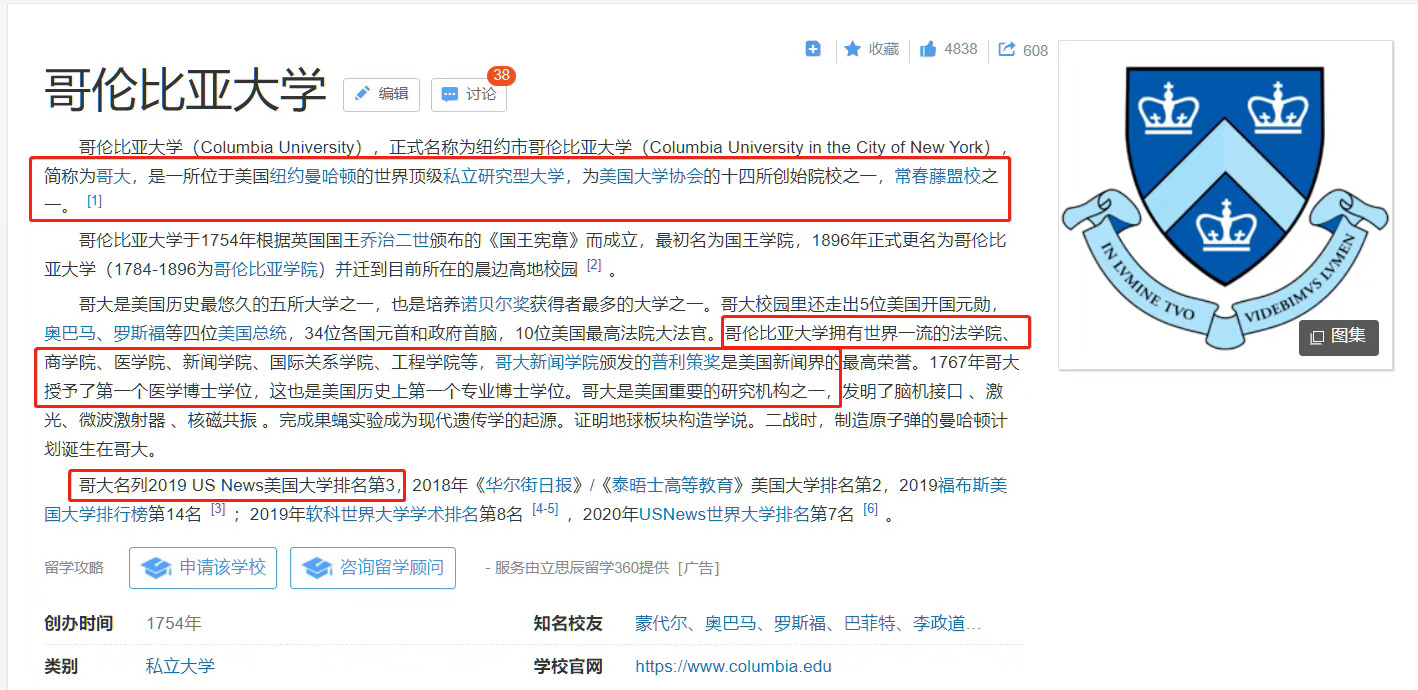Click the 创办时间 label

click(79, 624)
